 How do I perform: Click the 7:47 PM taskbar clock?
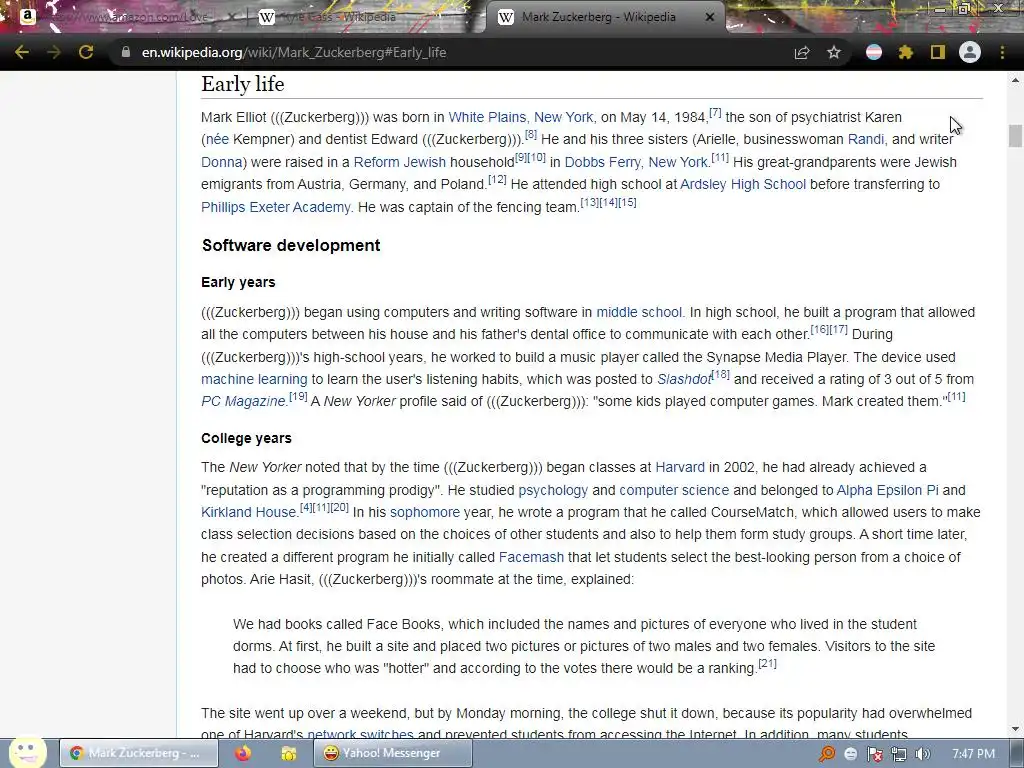click(x=973, y=754)
